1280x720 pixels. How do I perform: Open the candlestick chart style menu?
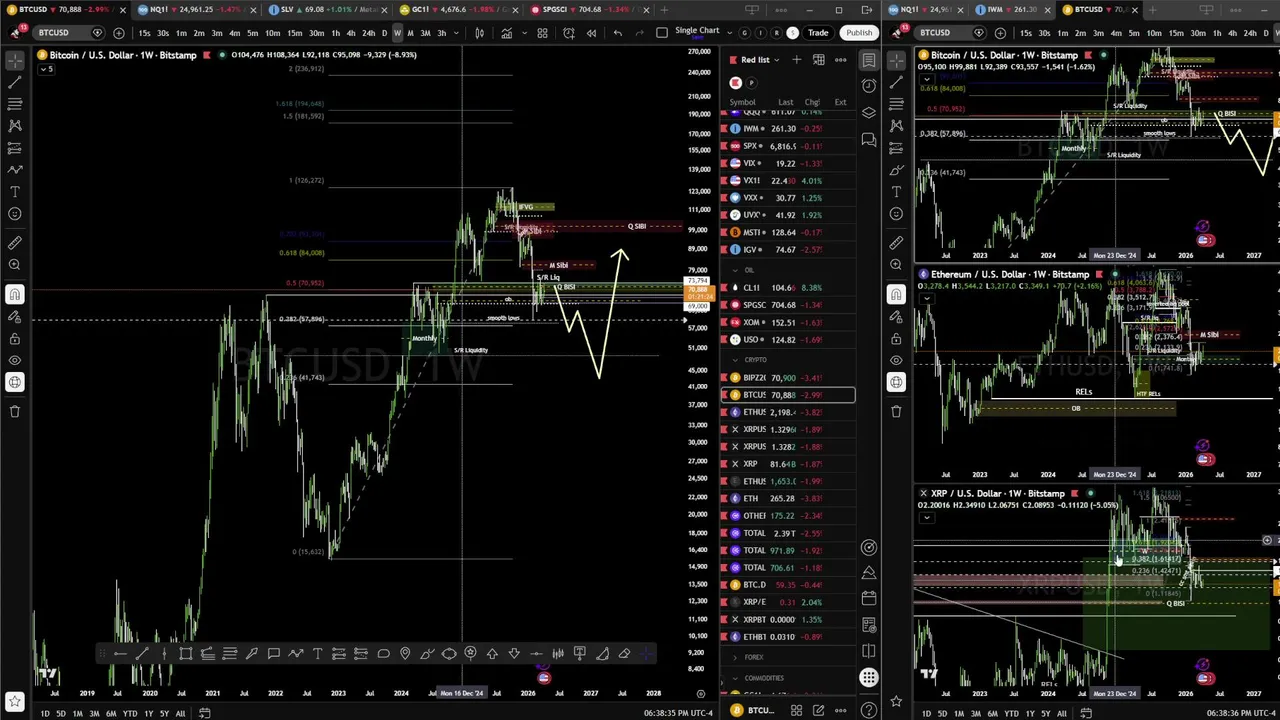pyautogui.click(x=479, y=33)
